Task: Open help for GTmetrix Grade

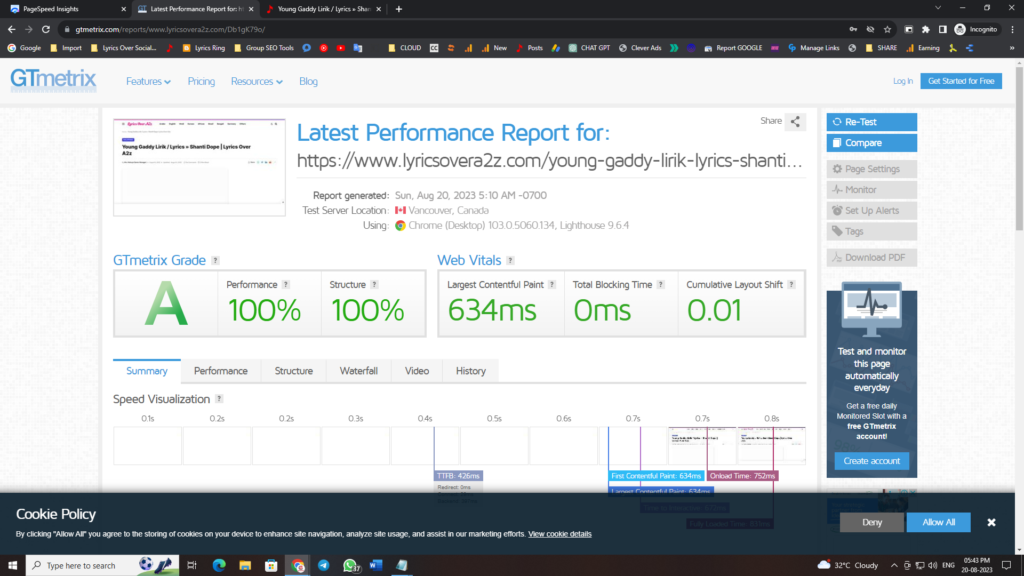Action: (x=216, y=261)
